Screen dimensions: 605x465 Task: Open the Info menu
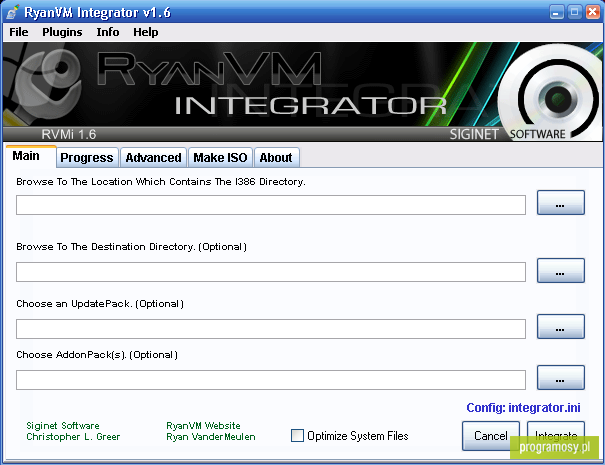point(108,32)
